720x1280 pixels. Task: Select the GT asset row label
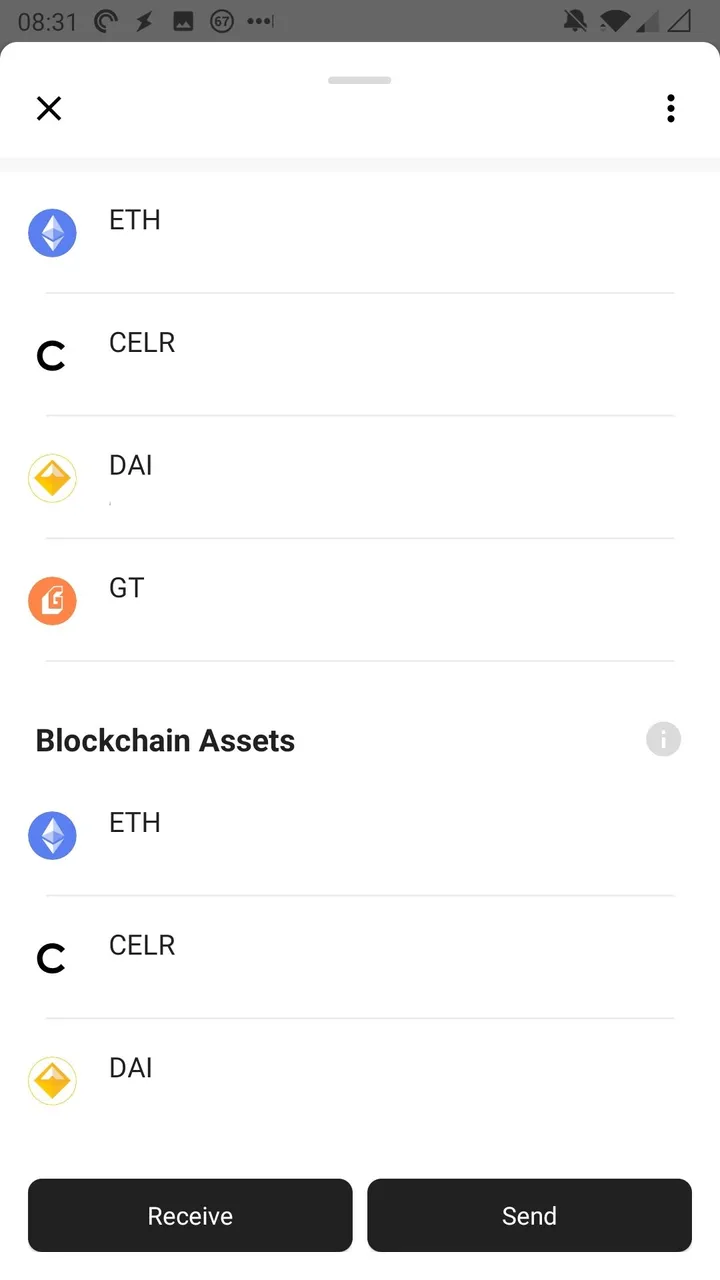pyautogui.click(x=127, y=588)
